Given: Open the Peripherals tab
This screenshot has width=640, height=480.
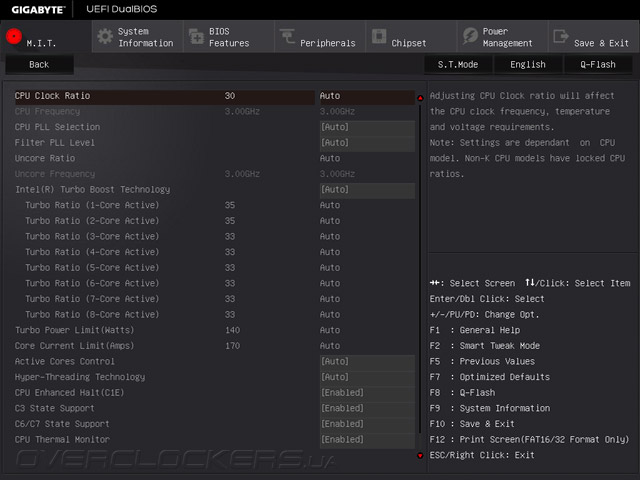Looking at the screenshot, I should [320, 37].
